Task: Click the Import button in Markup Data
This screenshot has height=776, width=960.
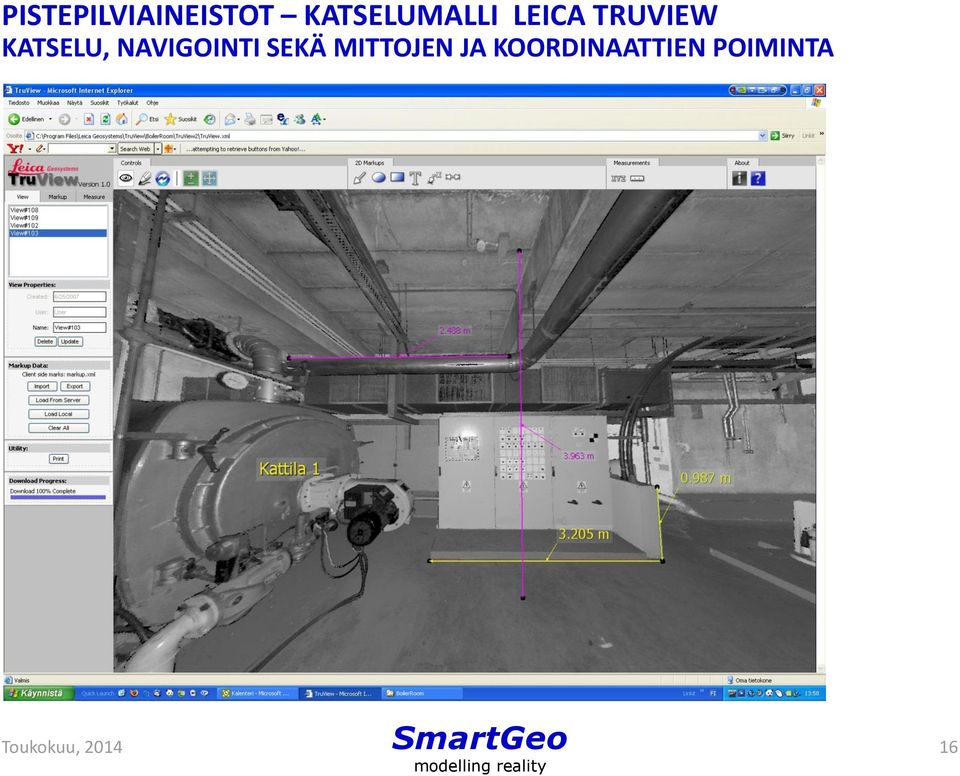Action: coord(42,386)
